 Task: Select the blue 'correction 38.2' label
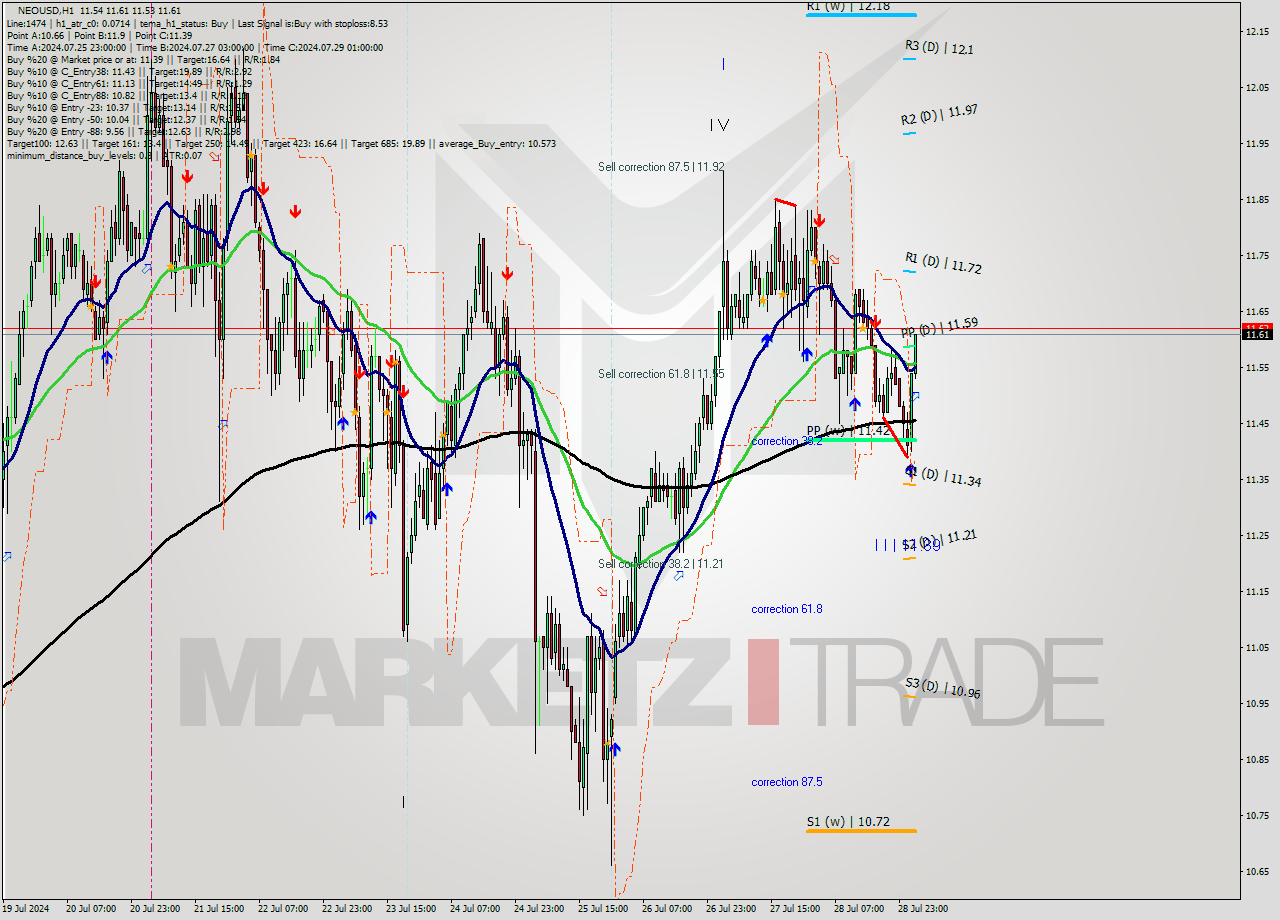pos(787,441)
